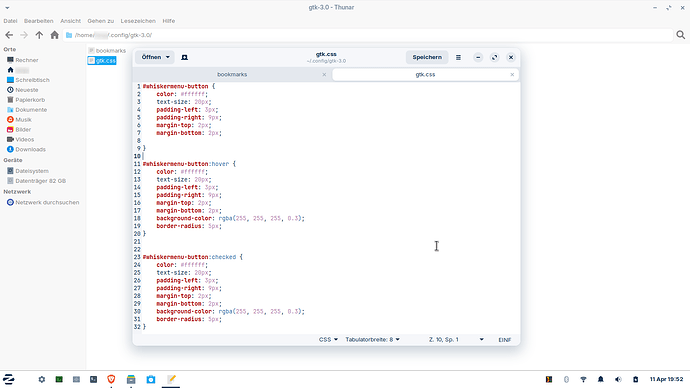Select bookmarks file in Thunar
Screen dimensions: 690x388
pos(107,51)
